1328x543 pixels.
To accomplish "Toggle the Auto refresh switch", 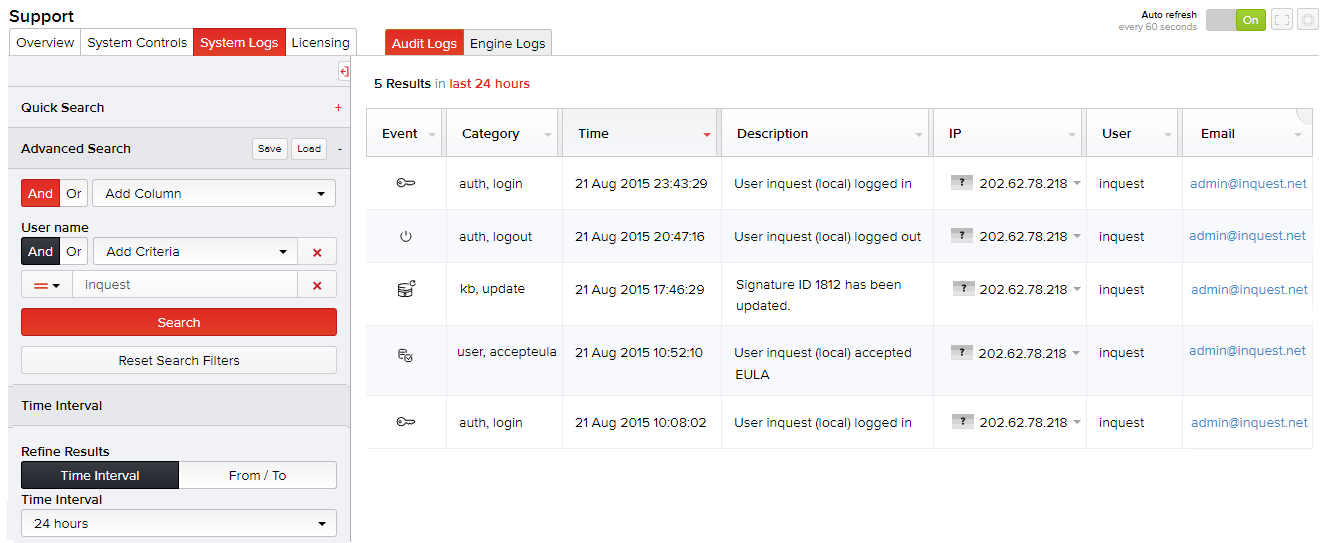I will pyautogui.click(x=1235, y=20).
